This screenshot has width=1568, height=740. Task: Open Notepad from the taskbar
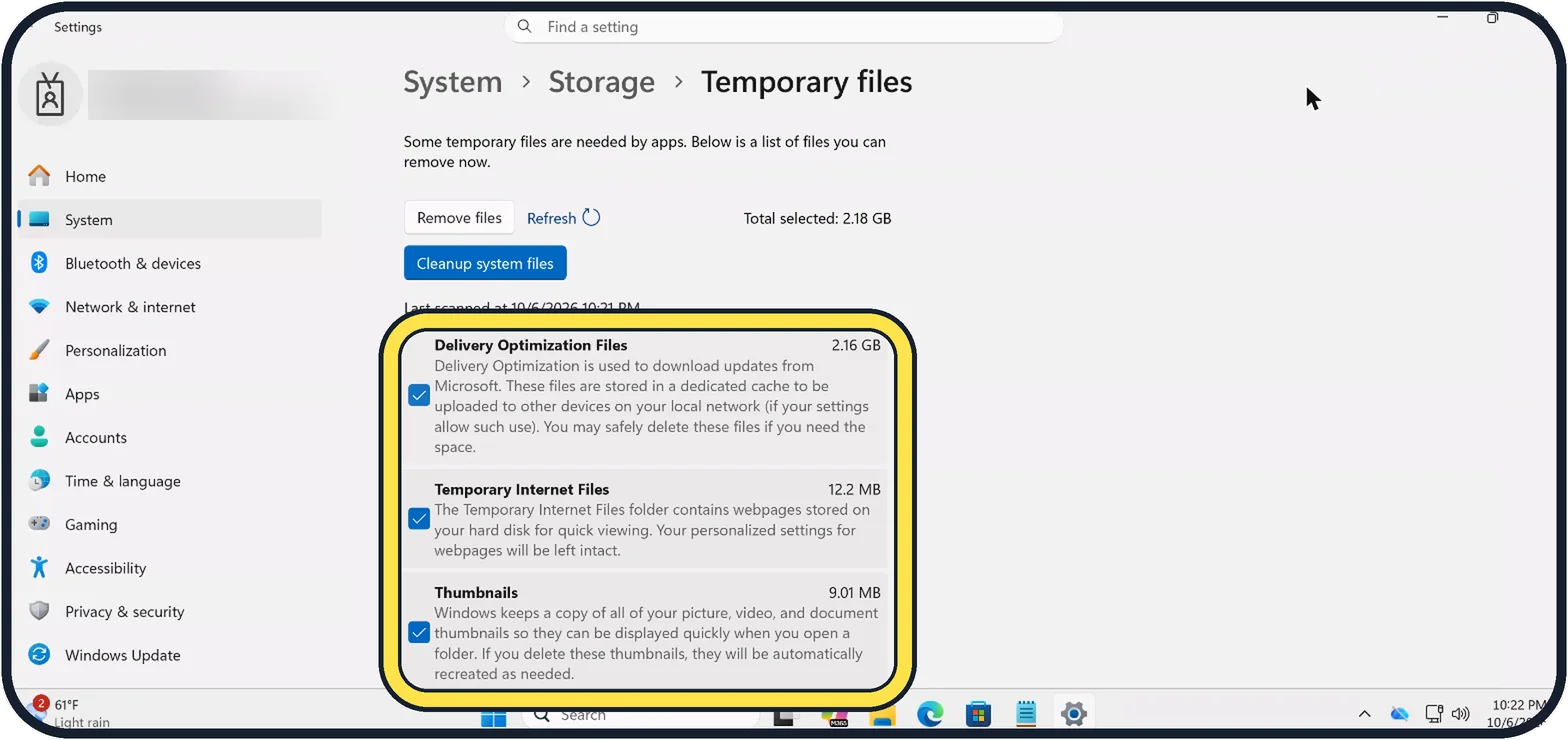(1026, 714)
